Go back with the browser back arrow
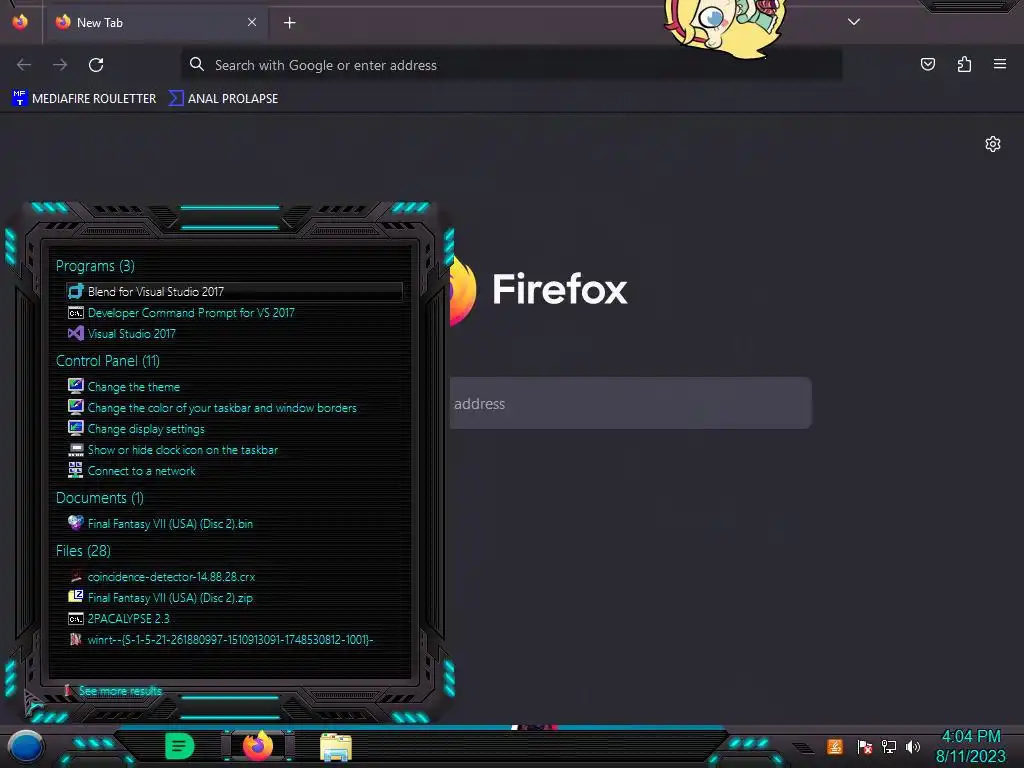1024x768 pixels. pos(24,65)
